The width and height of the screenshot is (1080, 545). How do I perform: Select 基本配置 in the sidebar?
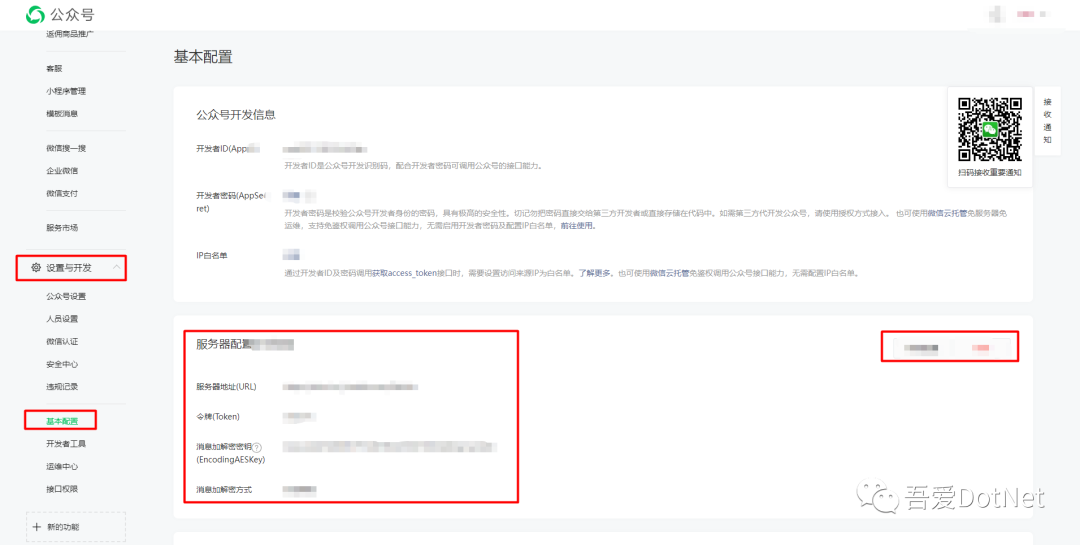tap(62, 421)
